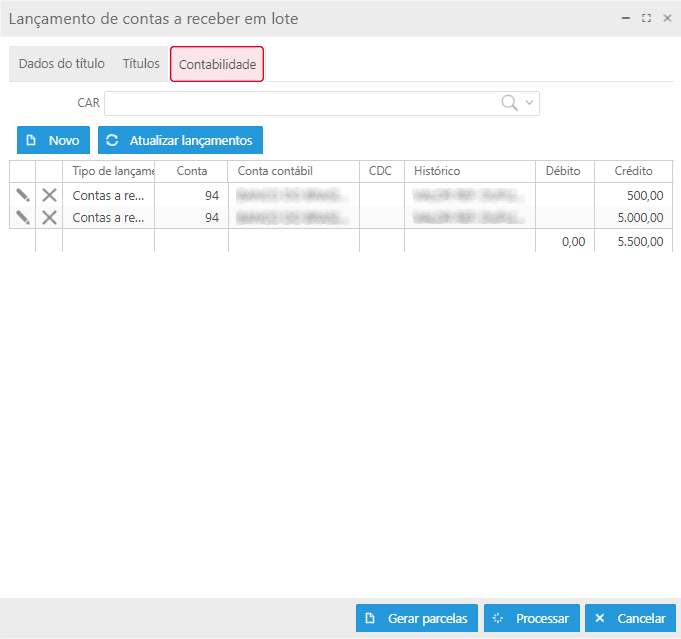The width and height of the screenshot is (681, 639).
Task: Click the edit pencil icon in first row
Action: click(23, 196)
